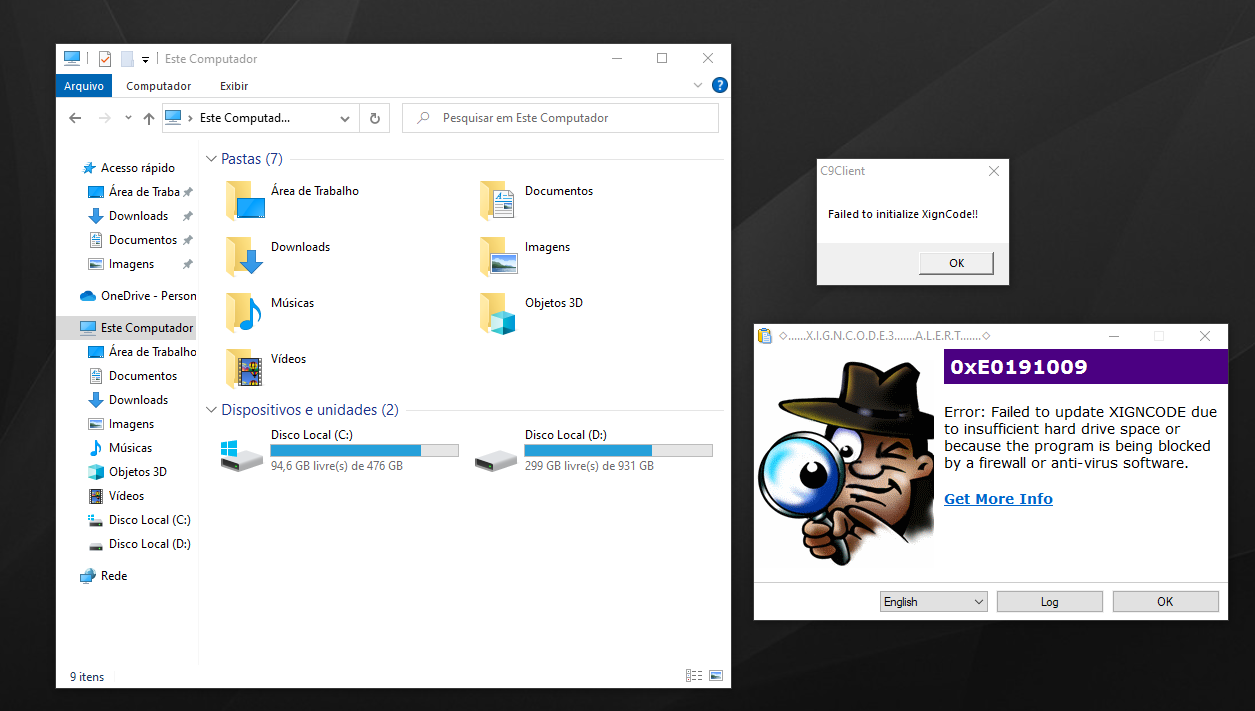This screenshot has width=1255, height=711.
Task: Follow the Get More Info link
Action: [x=998, y=499]
